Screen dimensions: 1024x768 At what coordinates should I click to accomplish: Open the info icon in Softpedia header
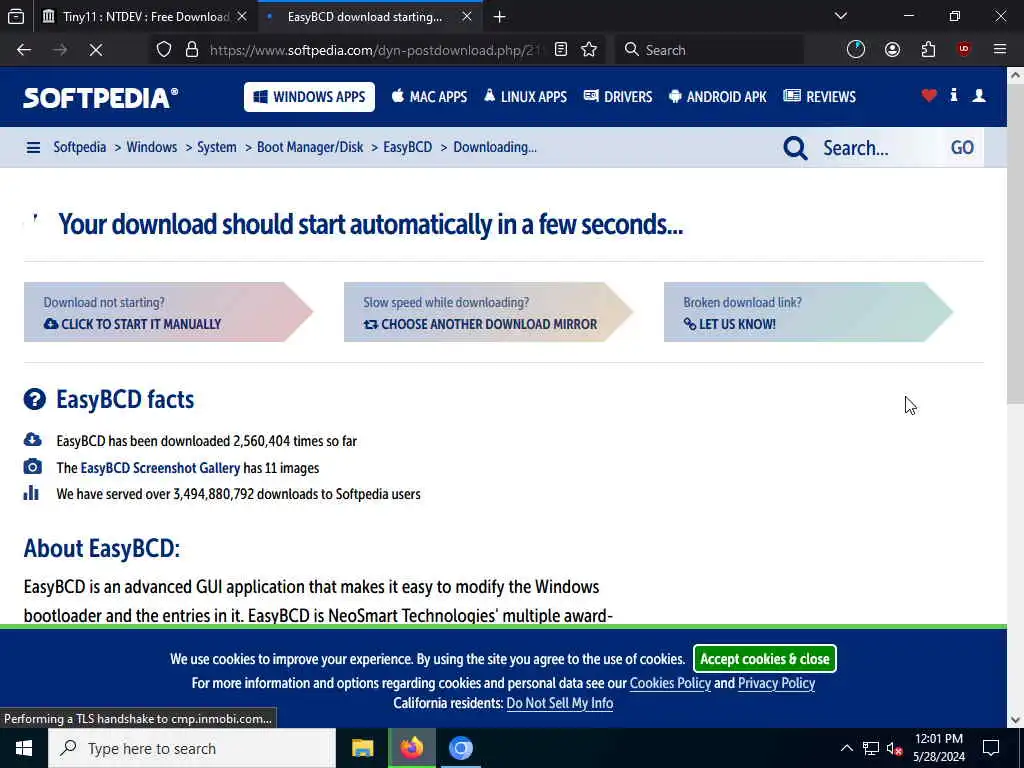pyautogui.click(x=954, y=95)
